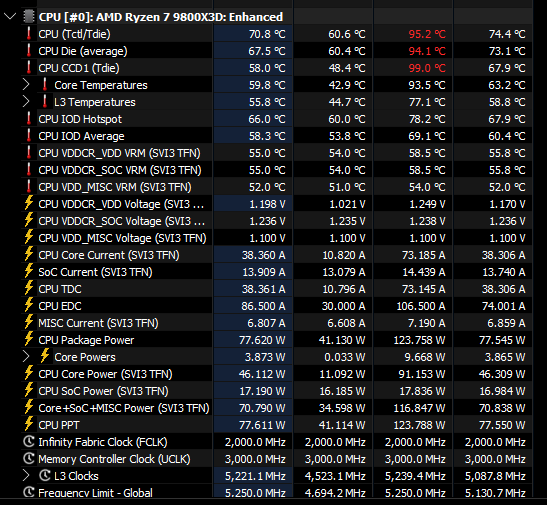The height and width of the screenshot is (505, 547).
Task: Click clock icon beside Infinity Fabric Clock (FCLK)
Action: coord(29,442)
